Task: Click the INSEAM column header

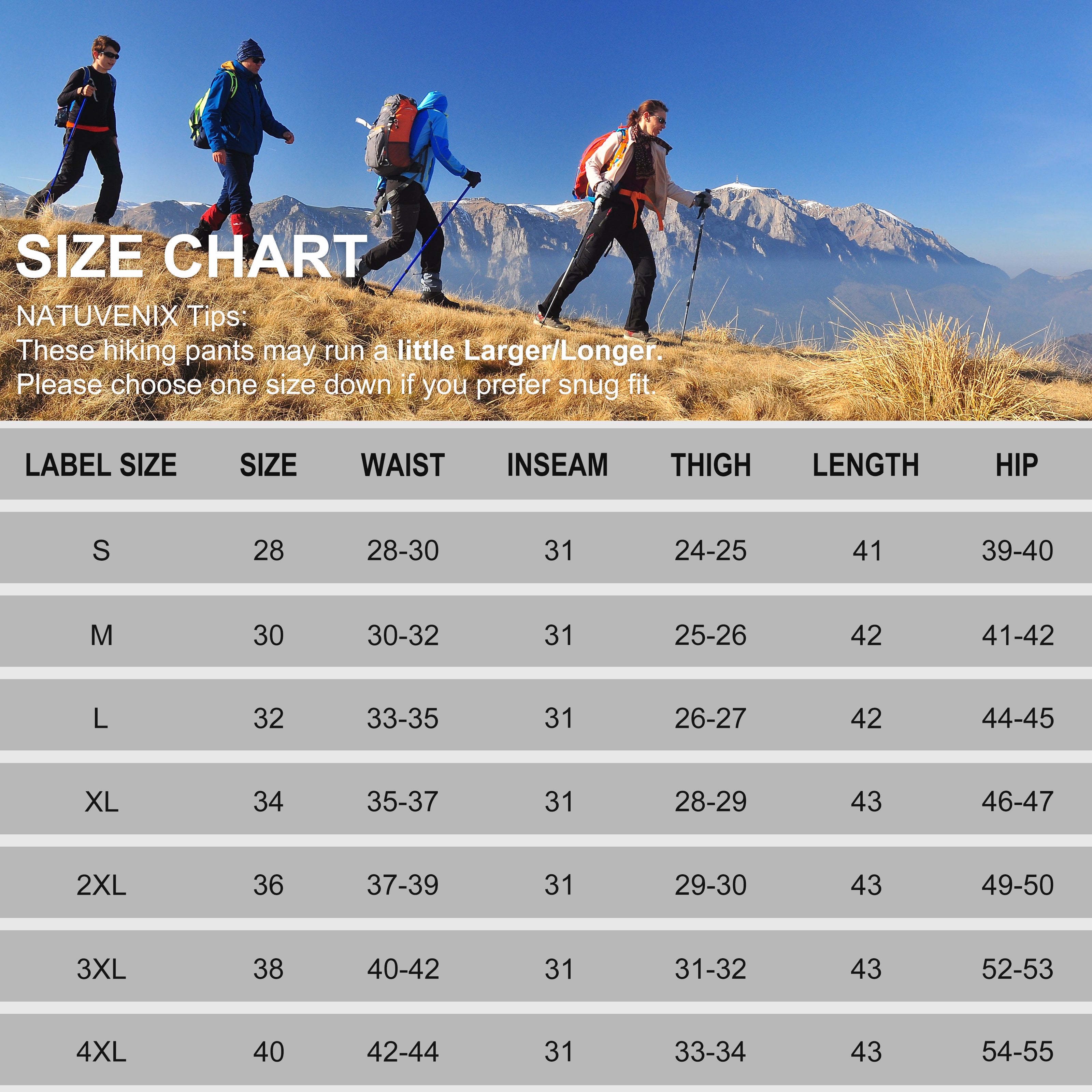Action: (x=557, y=465)
